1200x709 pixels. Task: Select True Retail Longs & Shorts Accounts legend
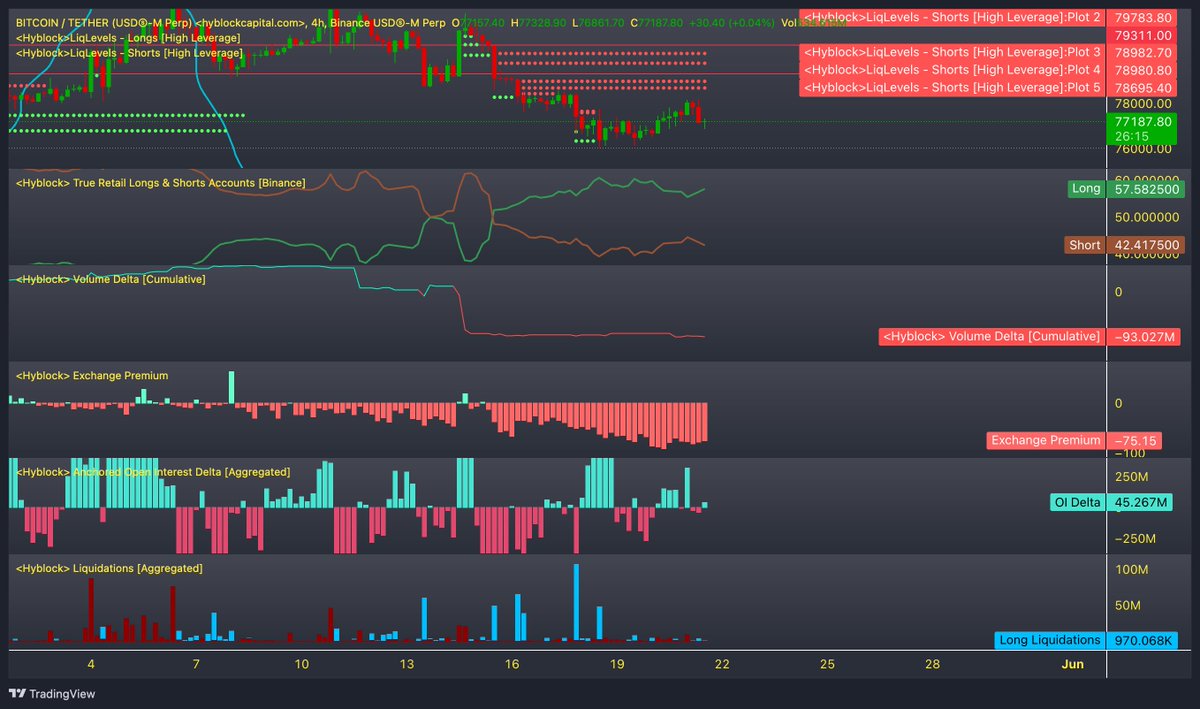[160, 182]
